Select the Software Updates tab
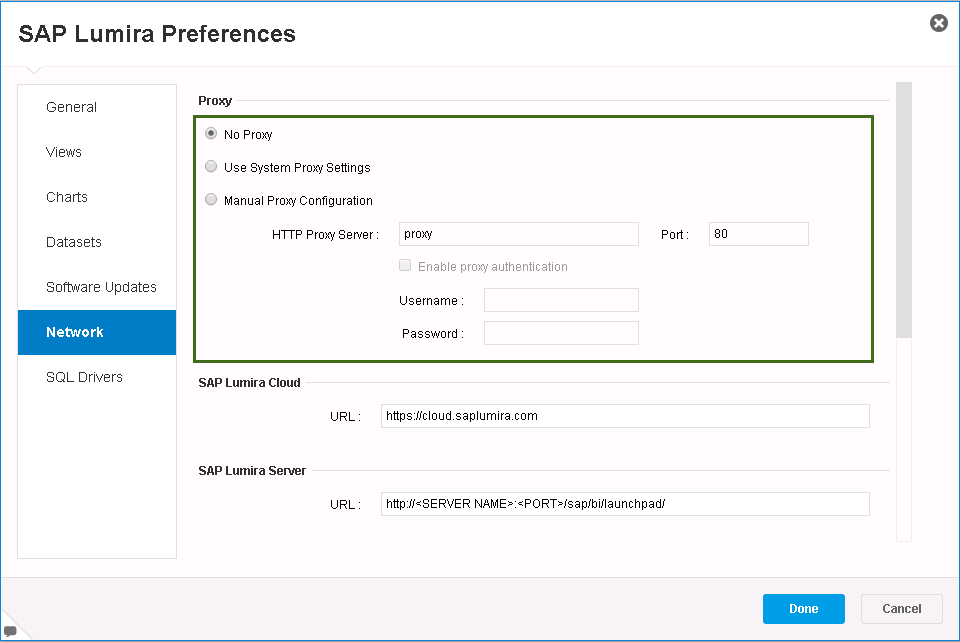 (97, 287)
